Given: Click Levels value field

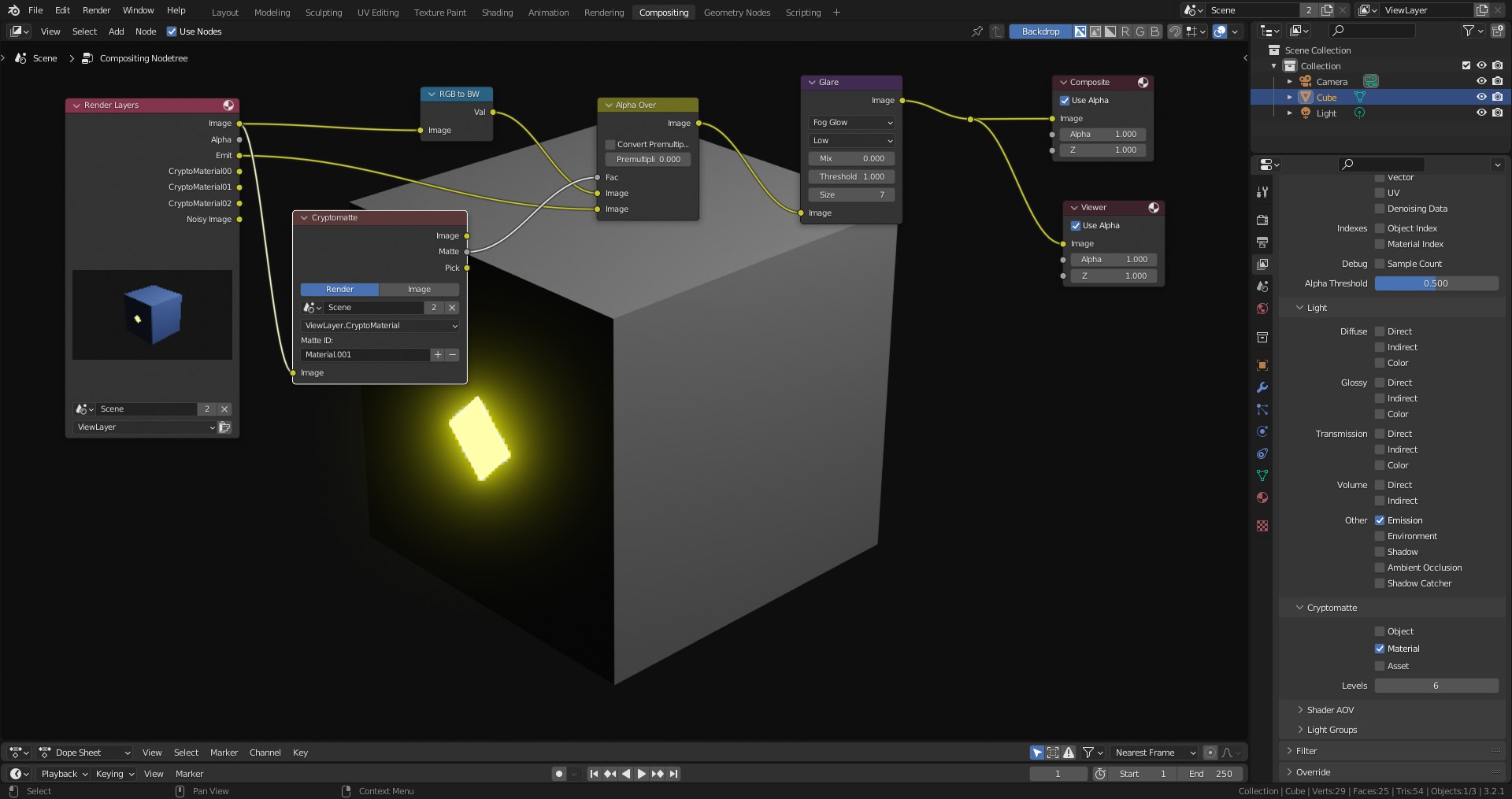Looking at the screenshot, I should [1436, 686].
